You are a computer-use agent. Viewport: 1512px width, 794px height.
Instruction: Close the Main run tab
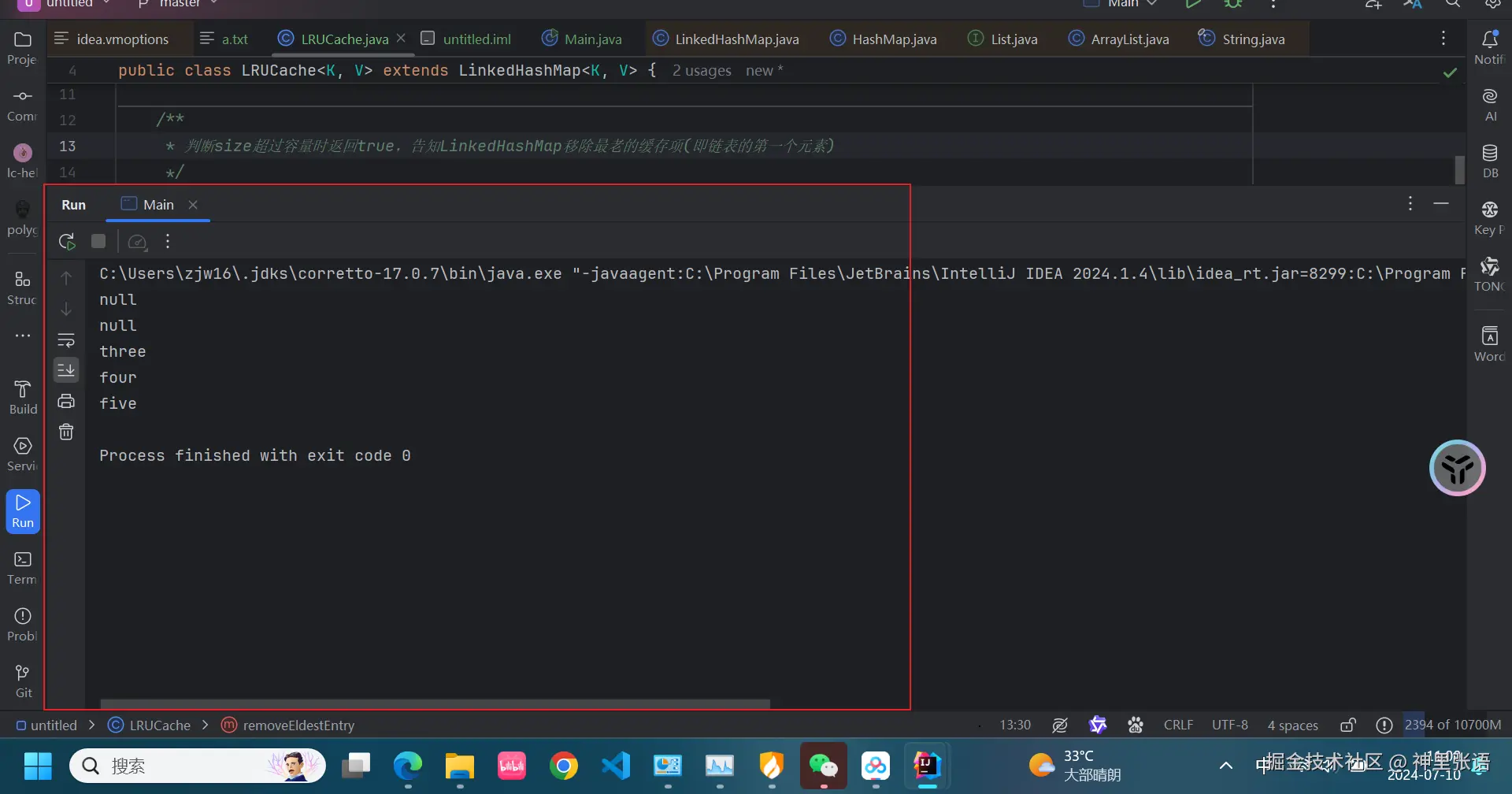point(193,205)
